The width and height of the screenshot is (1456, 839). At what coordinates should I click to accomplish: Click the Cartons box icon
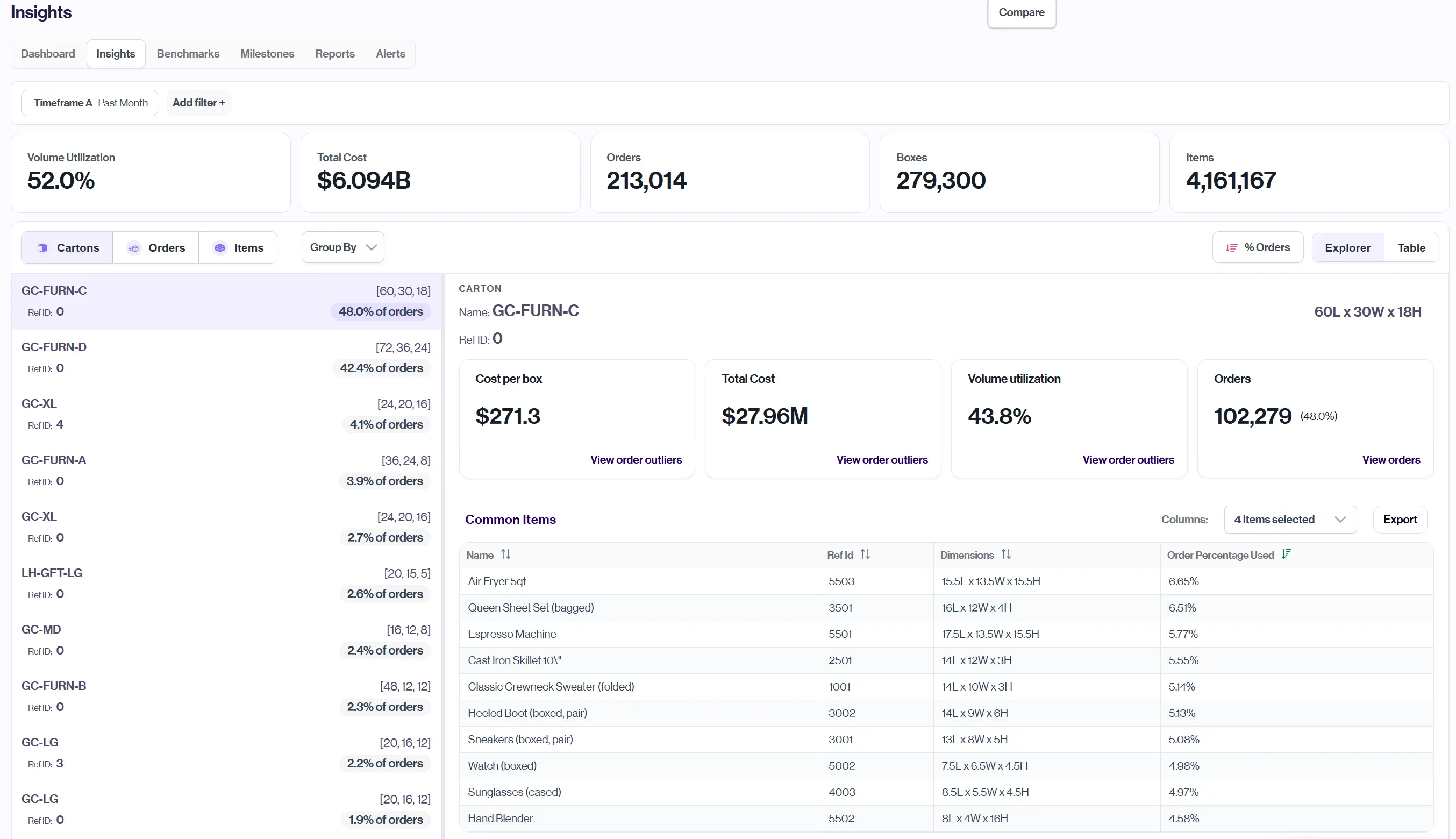(x=42, y=248)
